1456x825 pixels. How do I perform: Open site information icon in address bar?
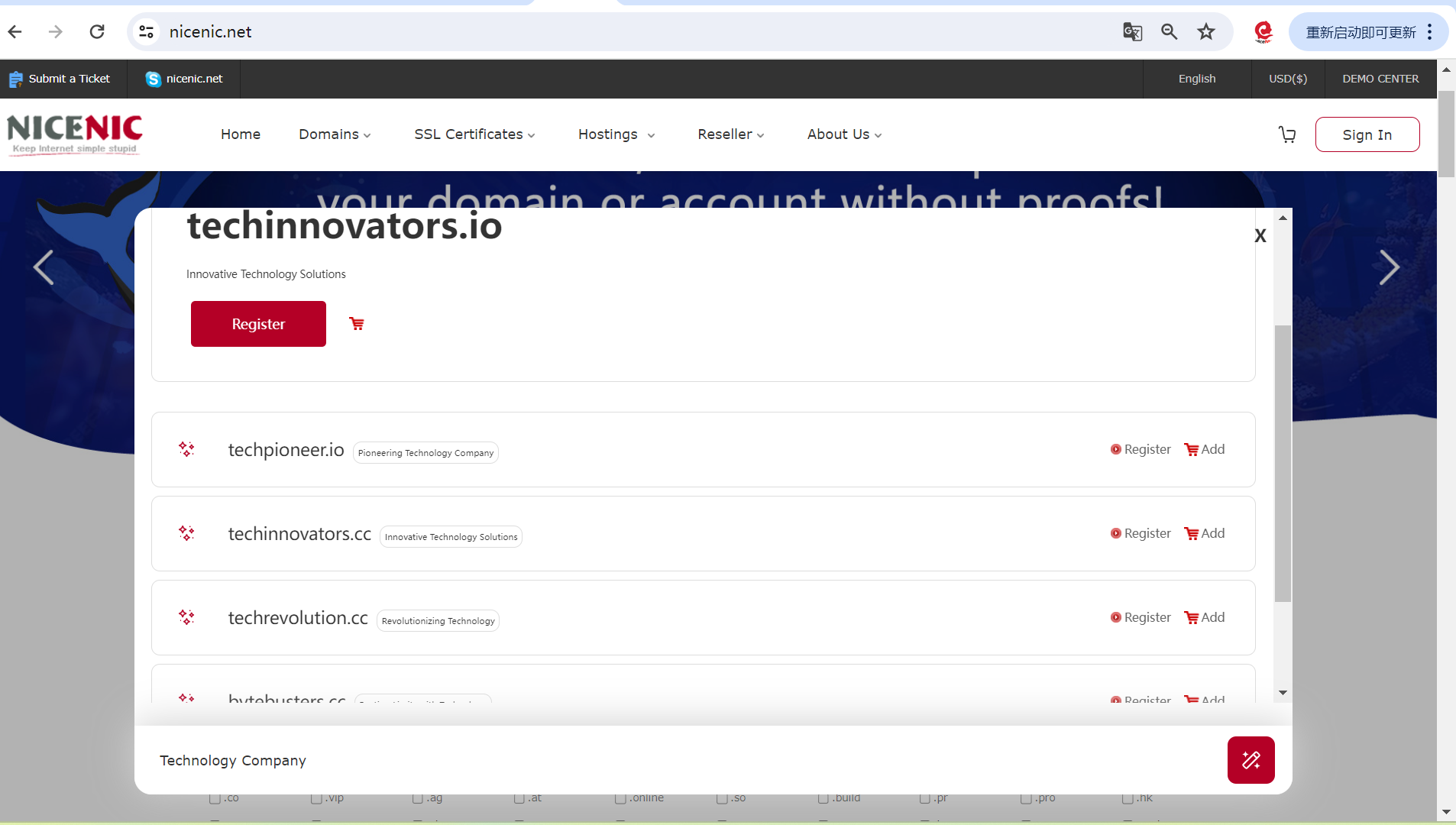coord(146,31)
